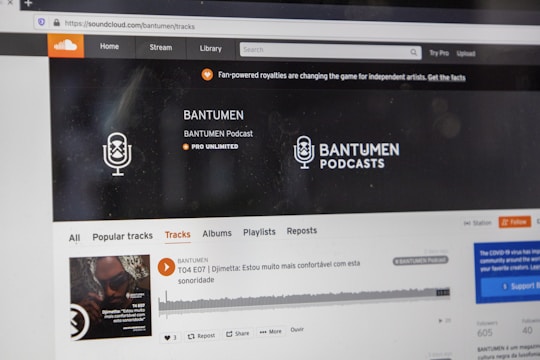
Task: Click the Try Pro link
Action: [x=439, y=53]
